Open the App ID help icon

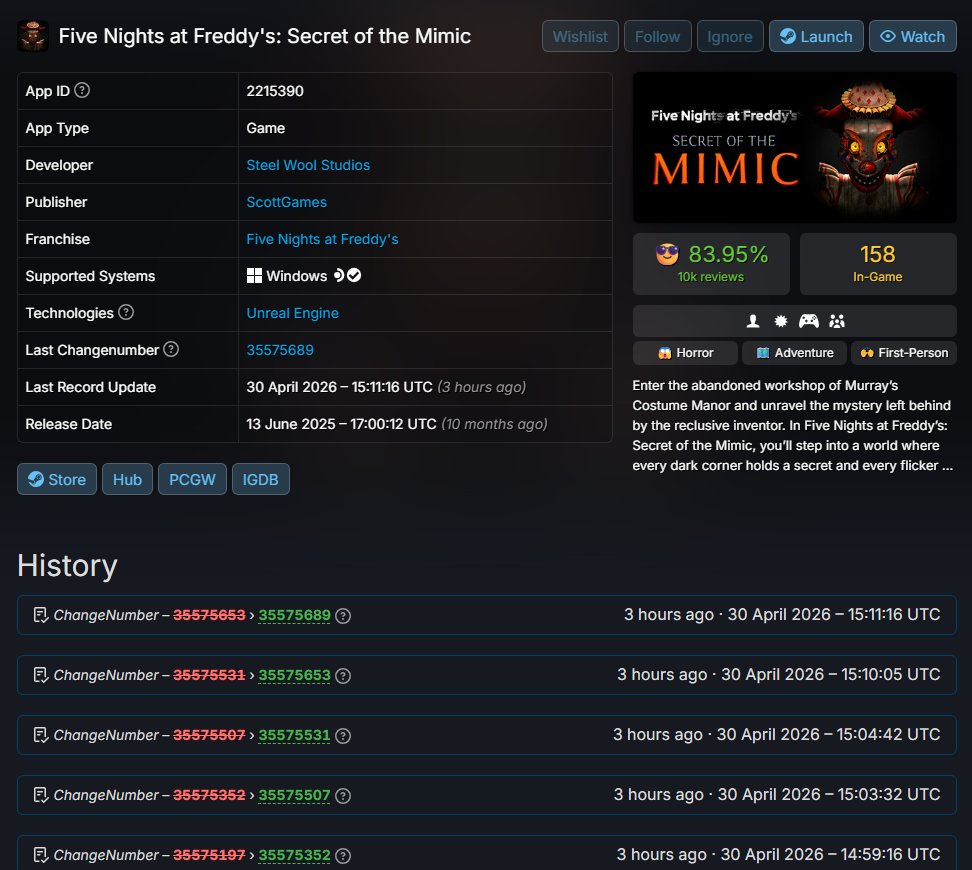coord(82,91)
